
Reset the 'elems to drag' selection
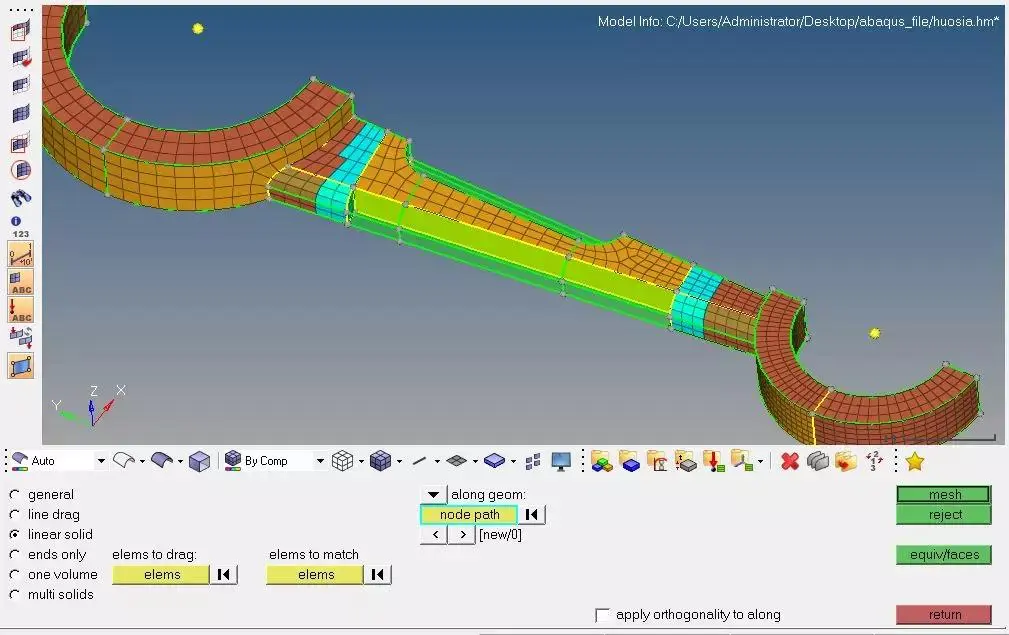point(224,575)
